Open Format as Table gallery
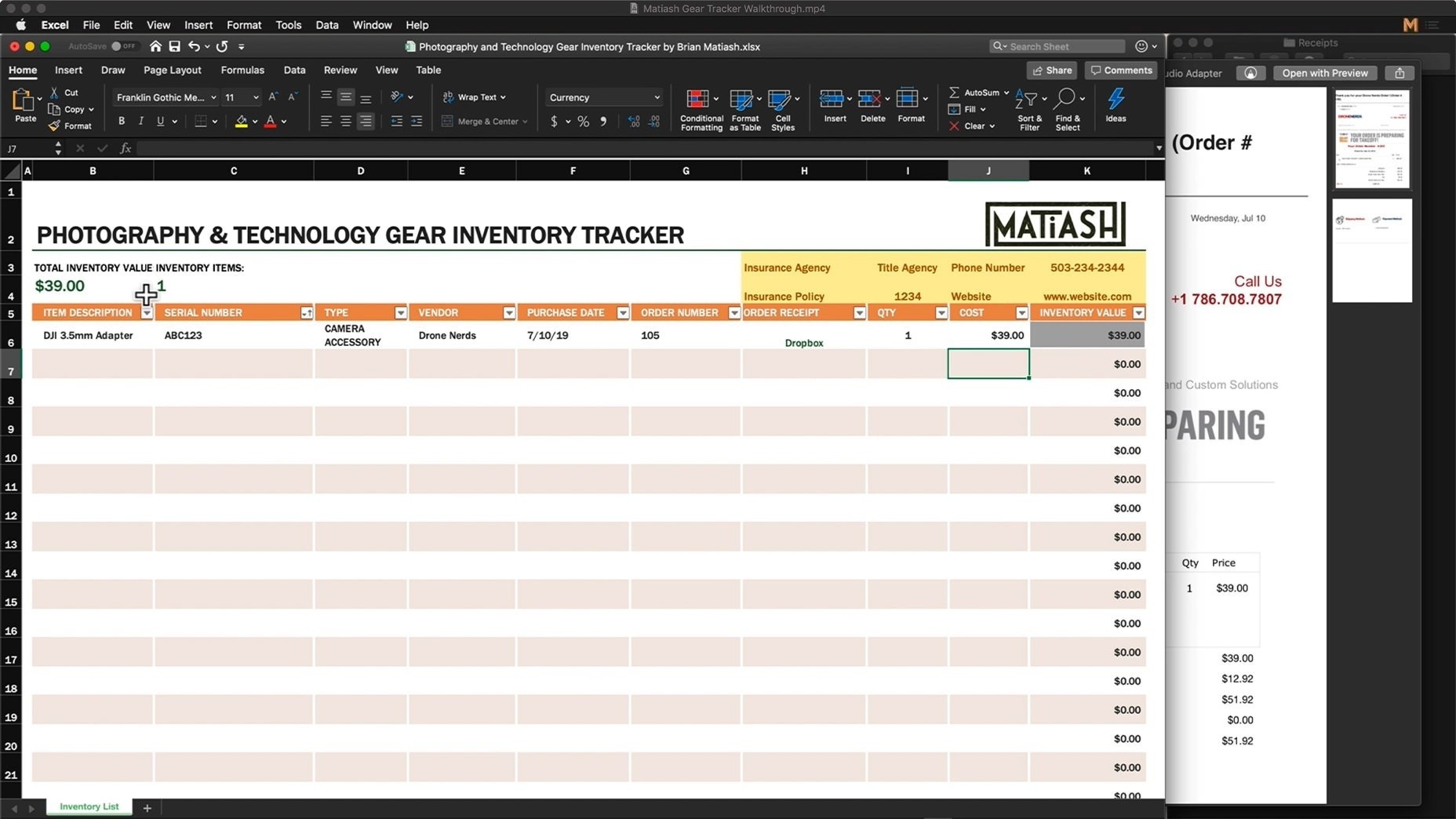This screenshot has width=1456, height=819. tap(741, 100)
